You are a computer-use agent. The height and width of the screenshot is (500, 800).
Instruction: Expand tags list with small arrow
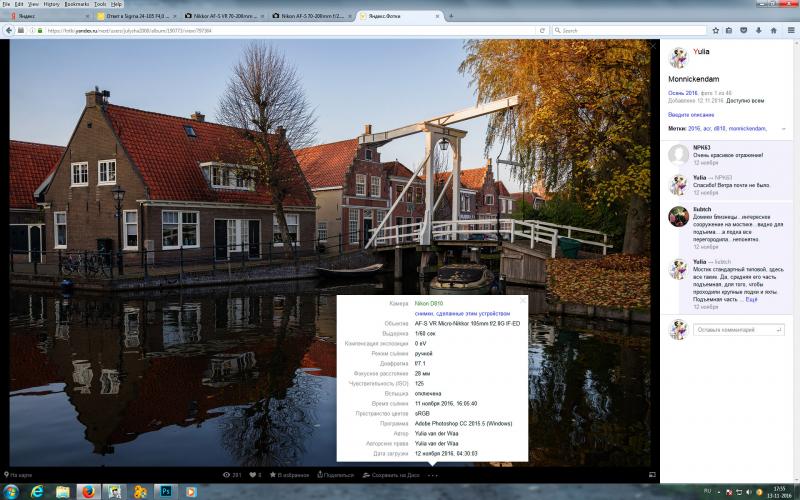[x=784, y=129]
